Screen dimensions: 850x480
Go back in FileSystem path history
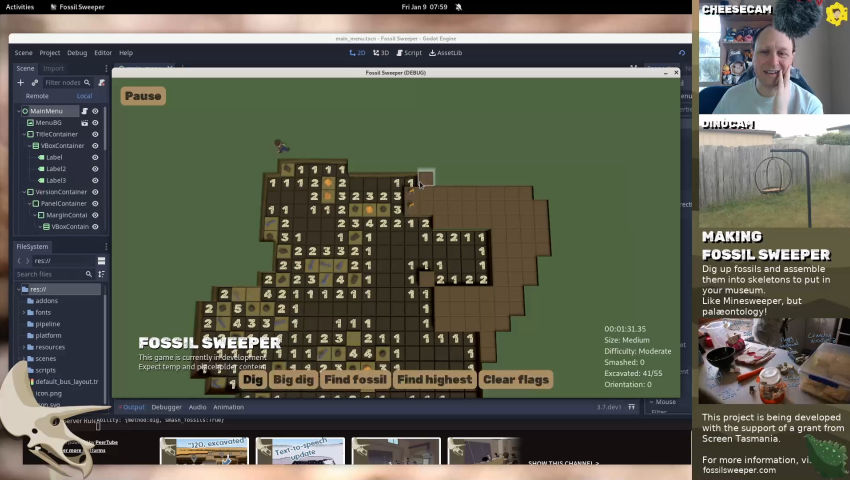(20, 261)
